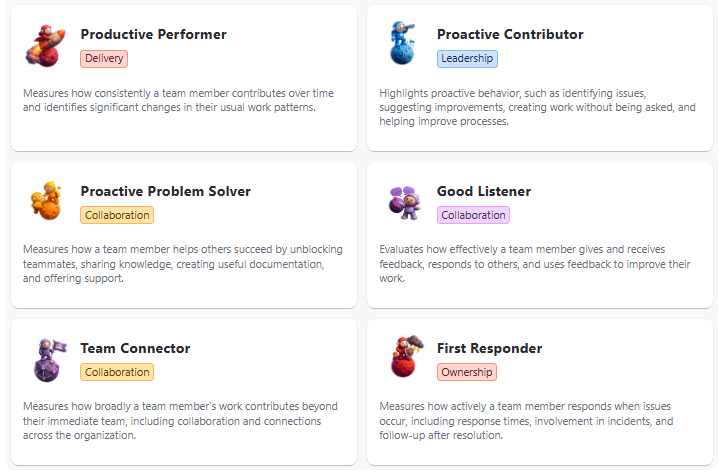
Task: Select the Delivery tag
Action: click(104, 59)
